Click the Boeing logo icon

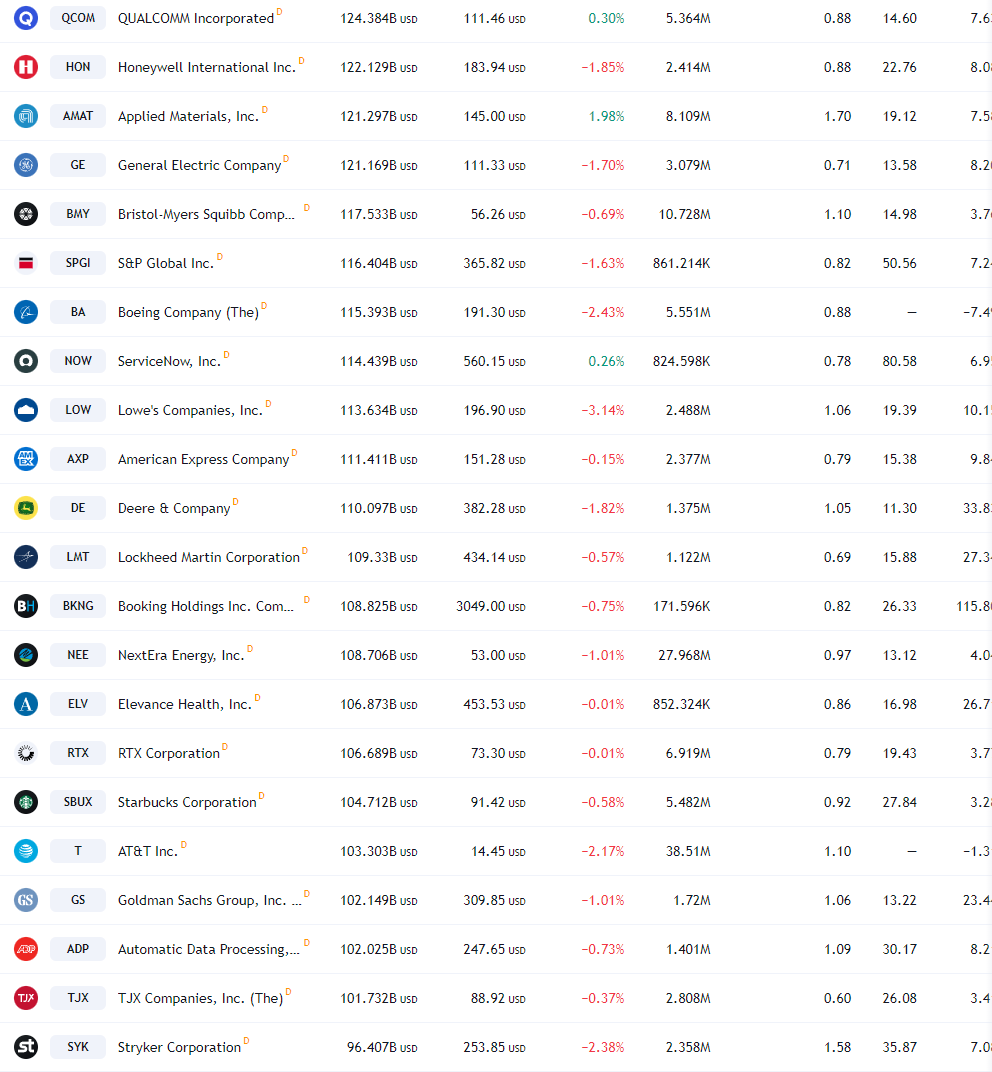[26, 312]
